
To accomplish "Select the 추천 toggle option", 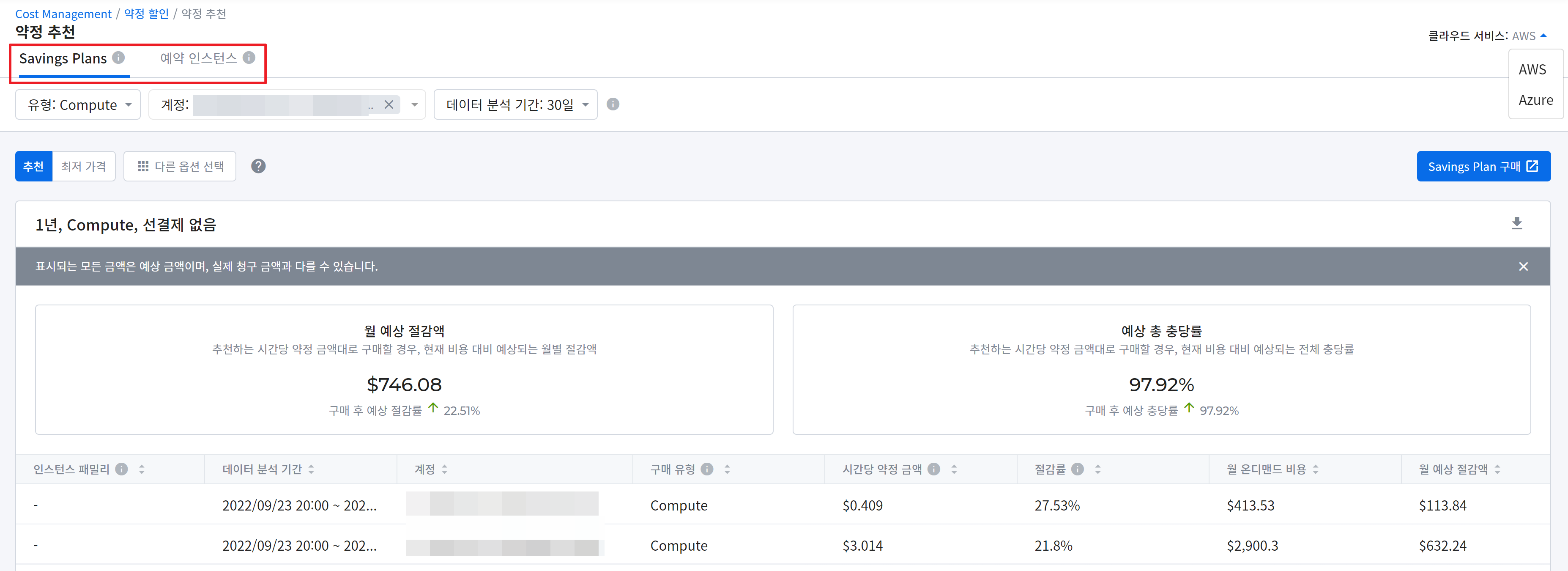I will point(33,166).
